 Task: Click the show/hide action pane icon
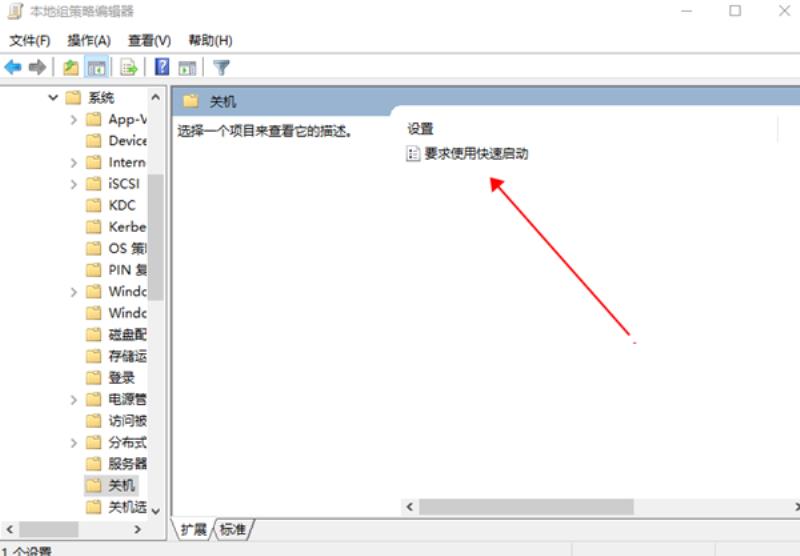pos(187,67)
